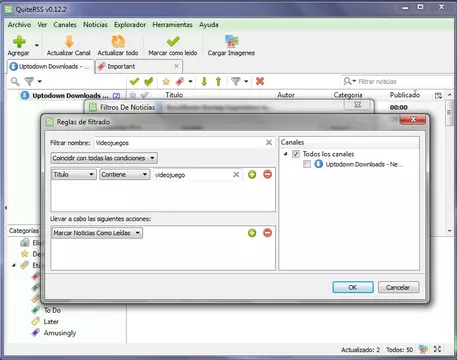Uncheck the Todos los canales checkbox
457x360 pixels.
tap(296, 154)
